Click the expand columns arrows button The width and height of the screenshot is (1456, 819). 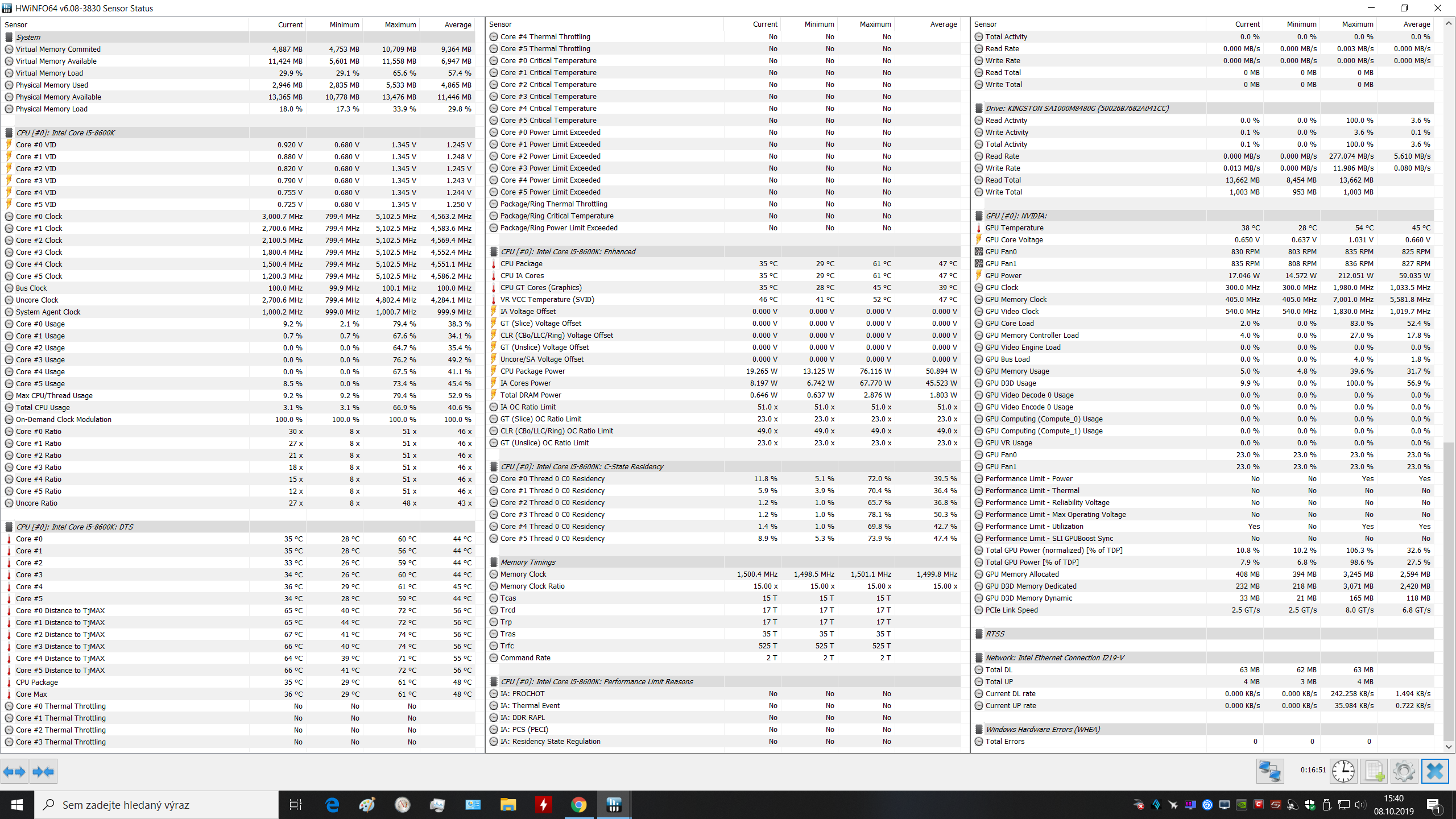pyautogui.click(x=14, y=772)
